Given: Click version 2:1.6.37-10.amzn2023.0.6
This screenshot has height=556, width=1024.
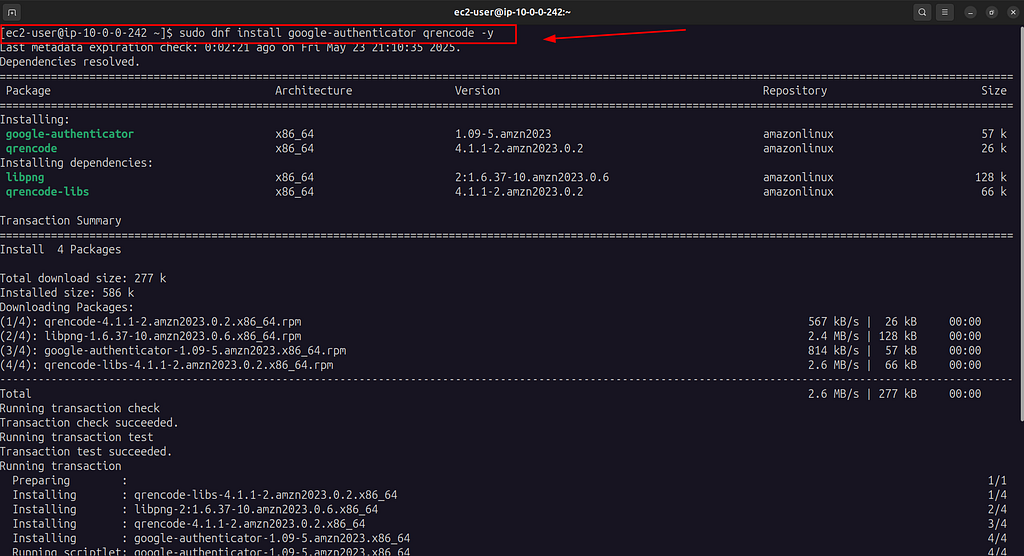Looking at the screenshot, I should (x=532, y=177).
